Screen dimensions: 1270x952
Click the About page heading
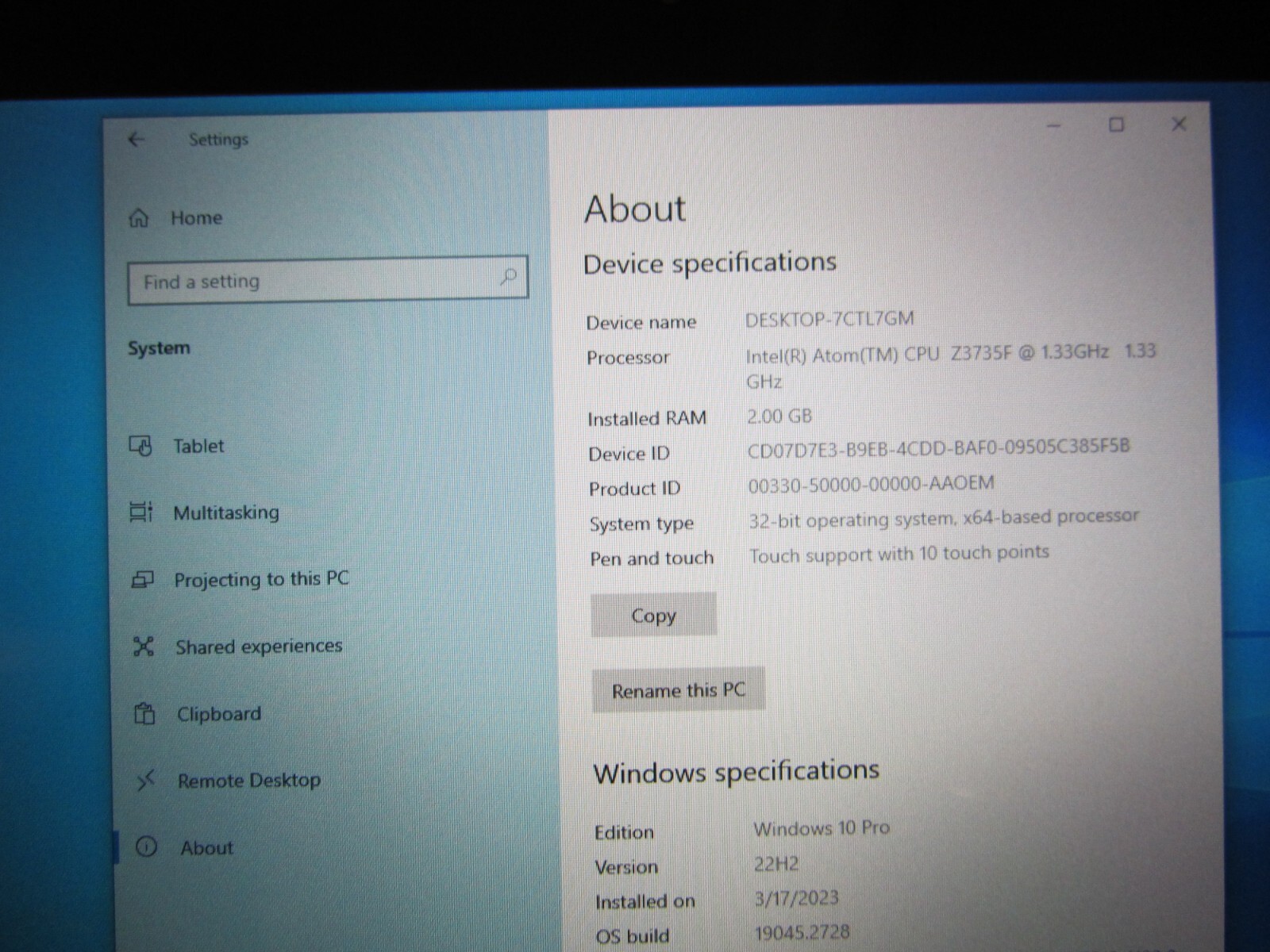pyautogui.click(x=635, y=209)
